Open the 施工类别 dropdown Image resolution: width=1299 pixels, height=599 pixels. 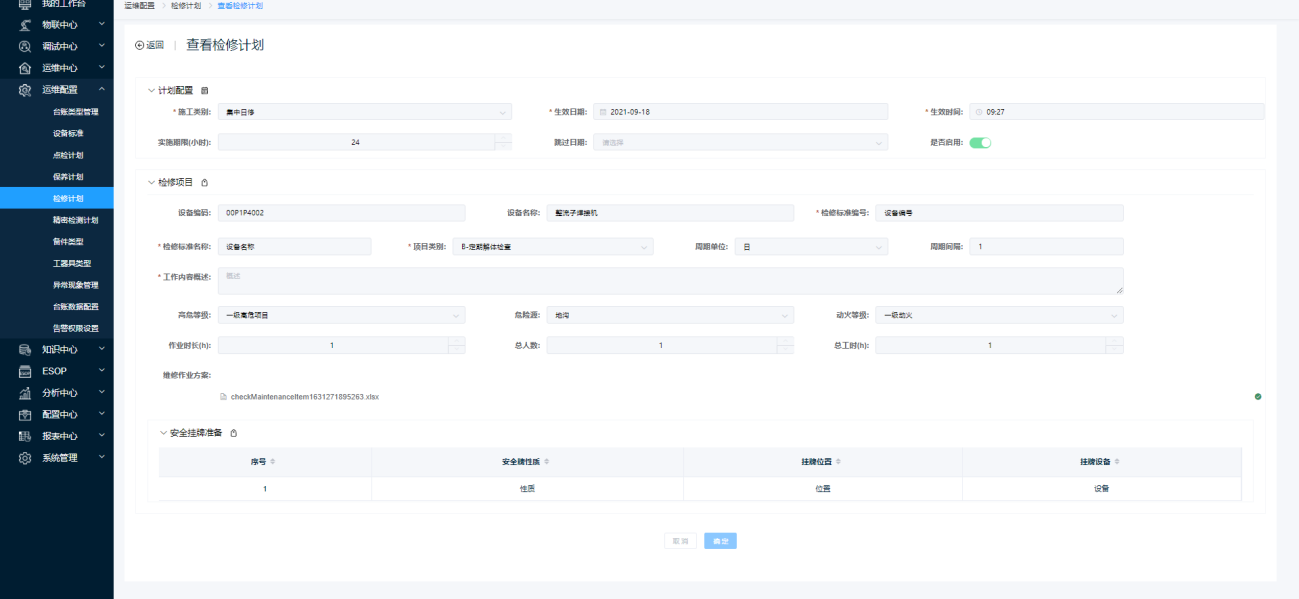click(364, 112)
